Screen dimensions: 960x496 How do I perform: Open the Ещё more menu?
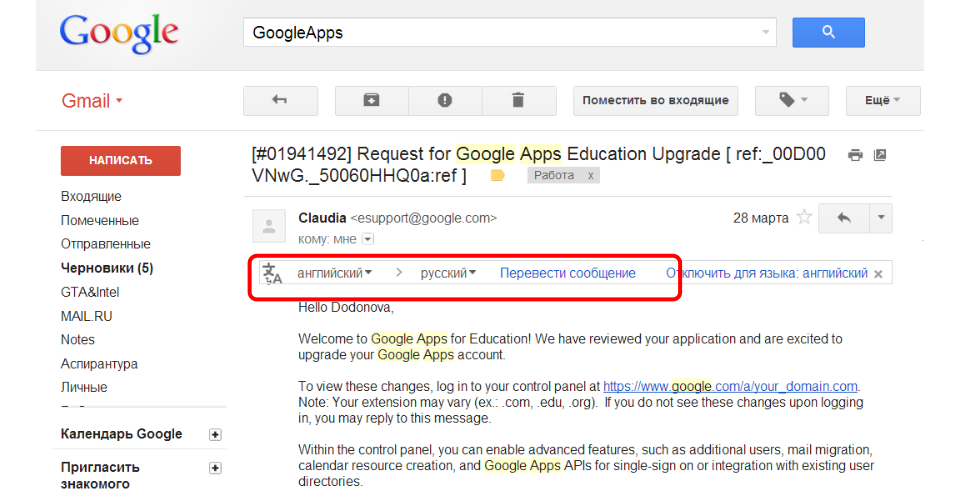883,100
